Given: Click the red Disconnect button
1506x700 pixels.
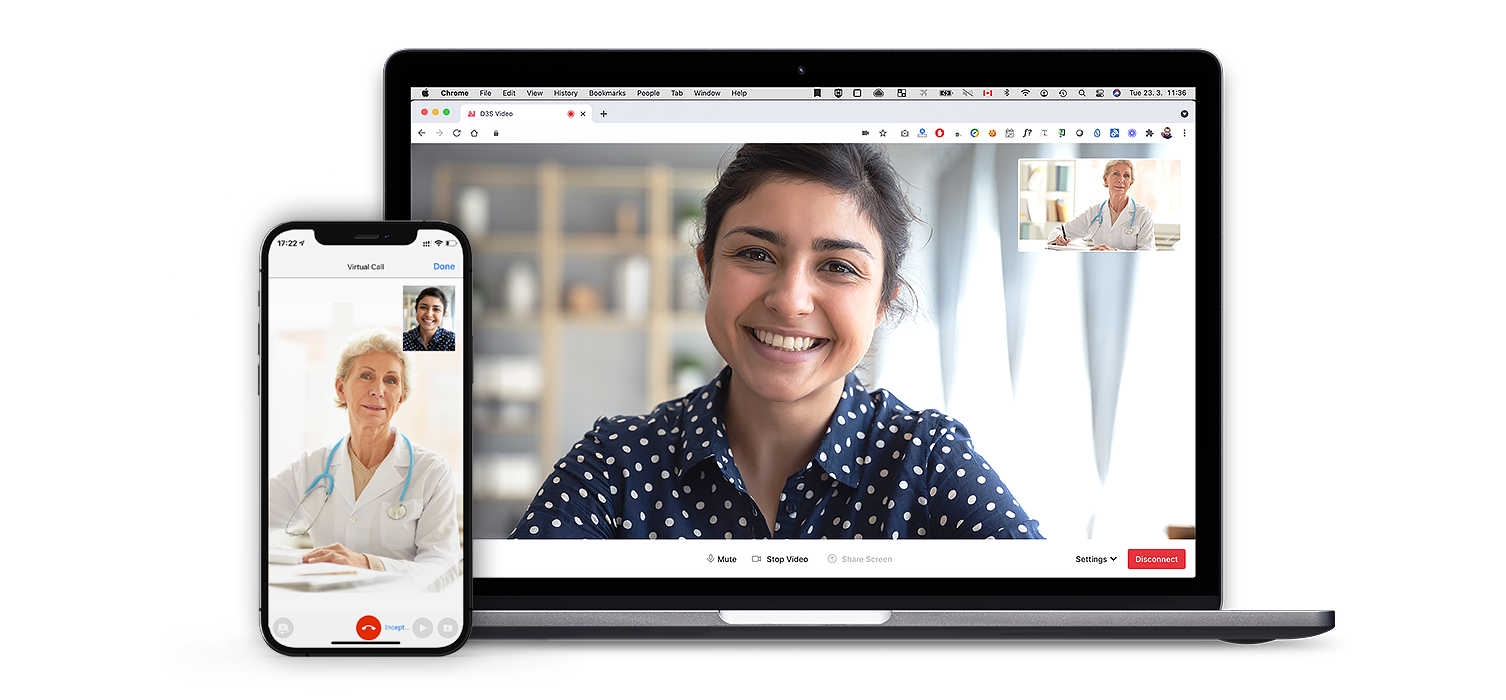Looking at the screenshot, I should [x=1156, y=559].
